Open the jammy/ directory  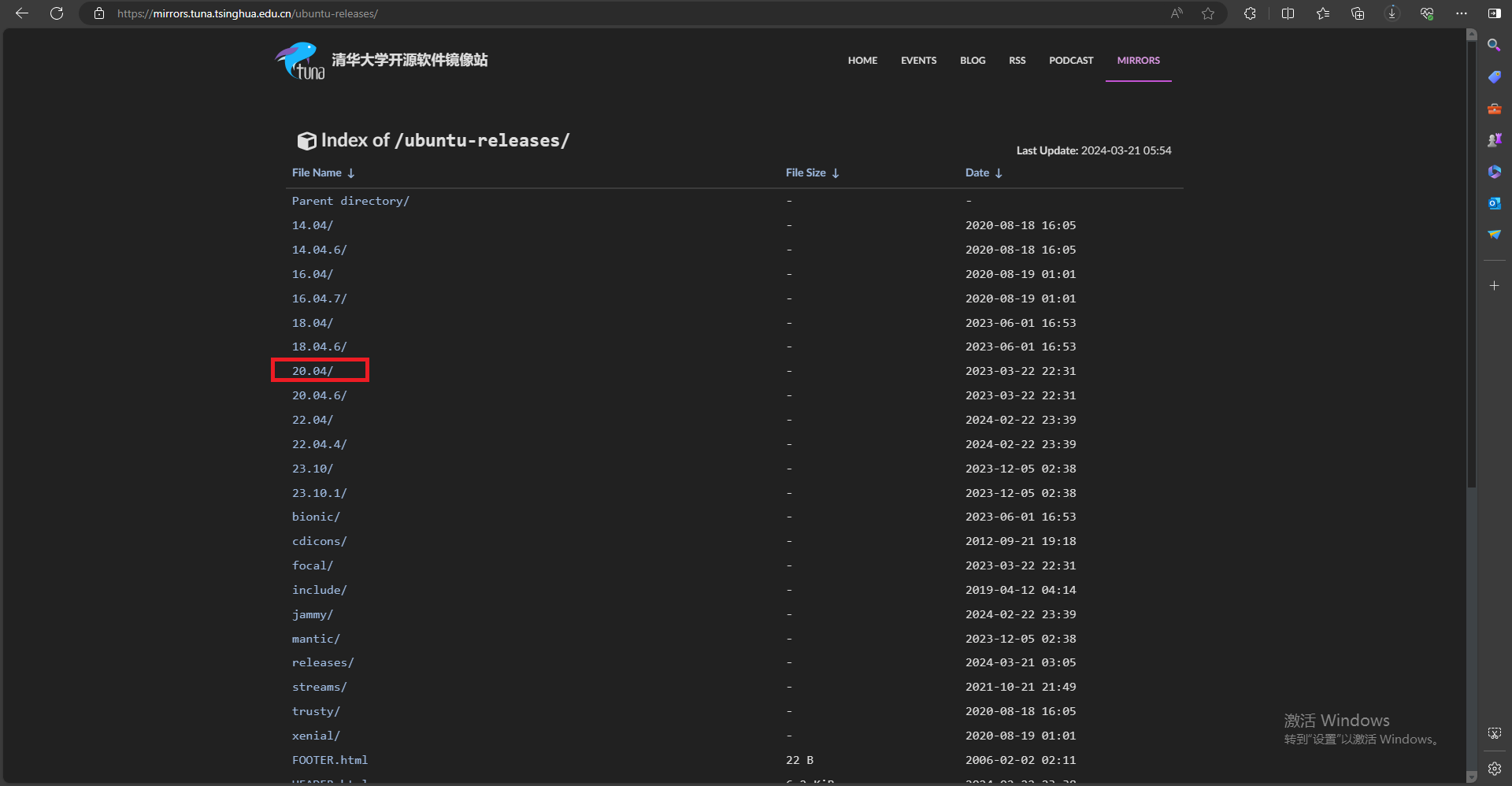[313, 614]
